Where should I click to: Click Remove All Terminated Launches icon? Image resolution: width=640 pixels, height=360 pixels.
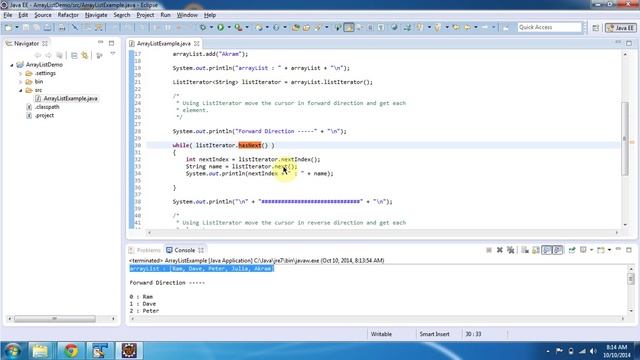click(x=510, y=250)
